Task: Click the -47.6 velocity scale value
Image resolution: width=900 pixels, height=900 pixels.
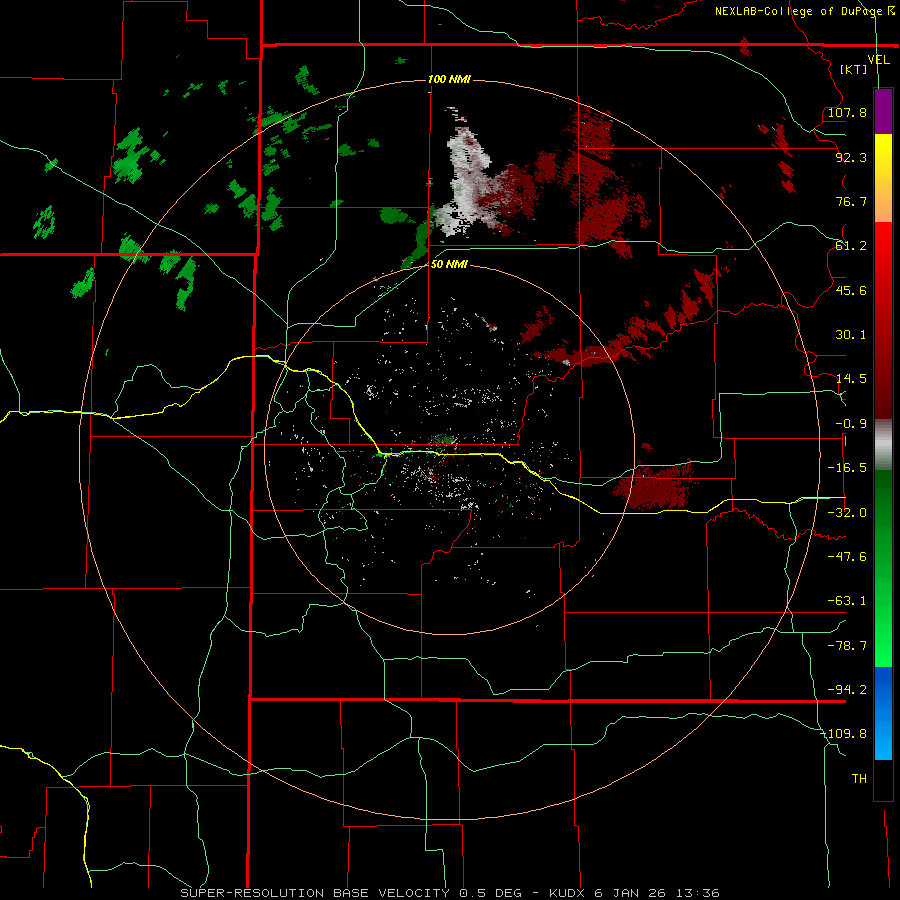Action: coord(847,557)
